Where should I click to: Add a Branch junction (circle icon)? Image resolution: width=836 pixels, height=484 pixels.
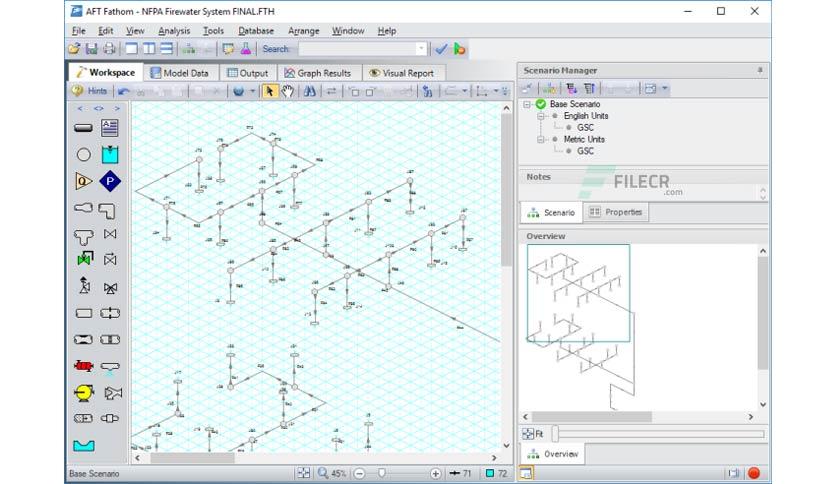click(83, 155)
